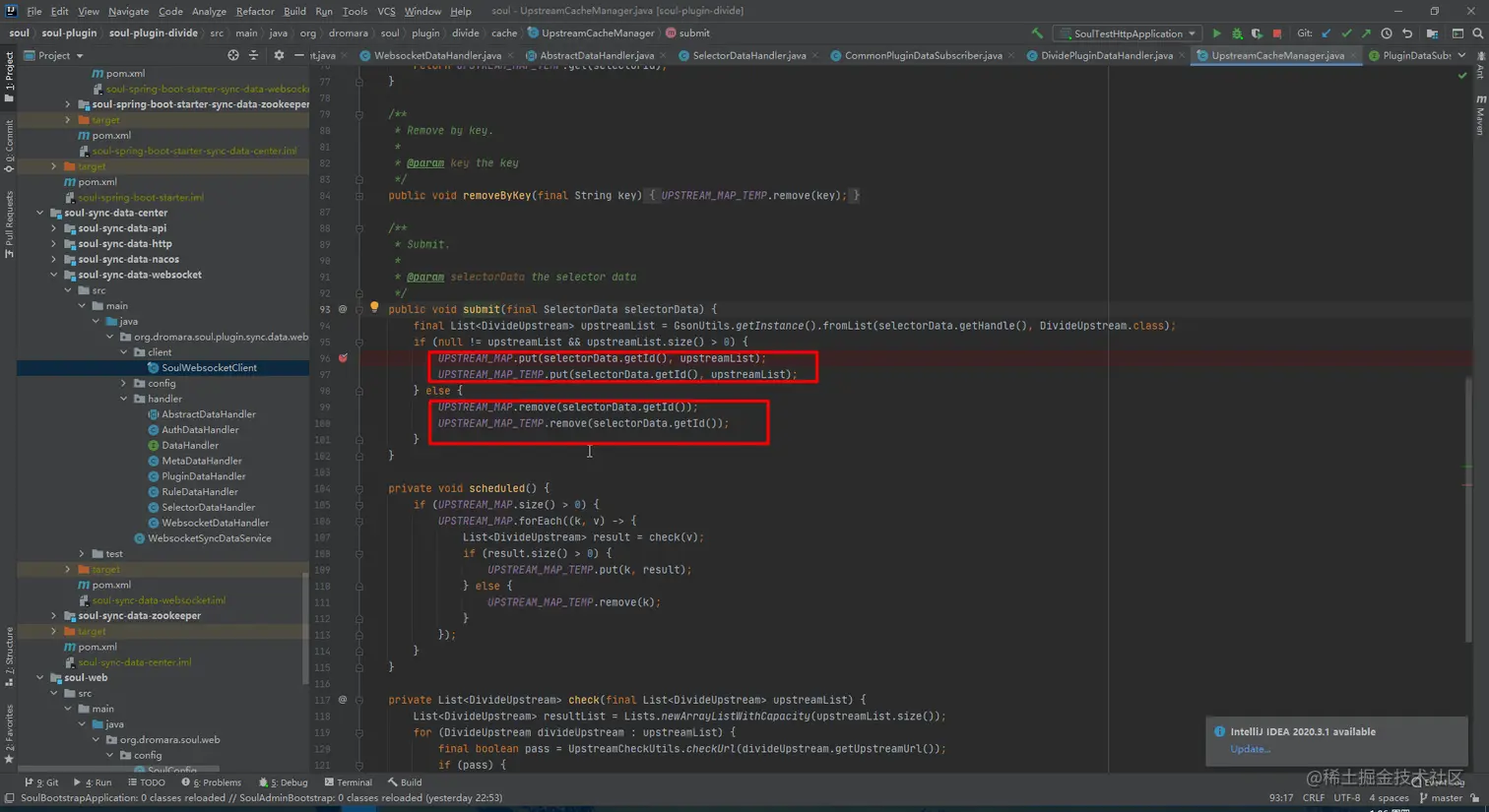Select SoulWebsocketClient in the project tree
The height and width of the screenshot is (812, 1489).
209,368
